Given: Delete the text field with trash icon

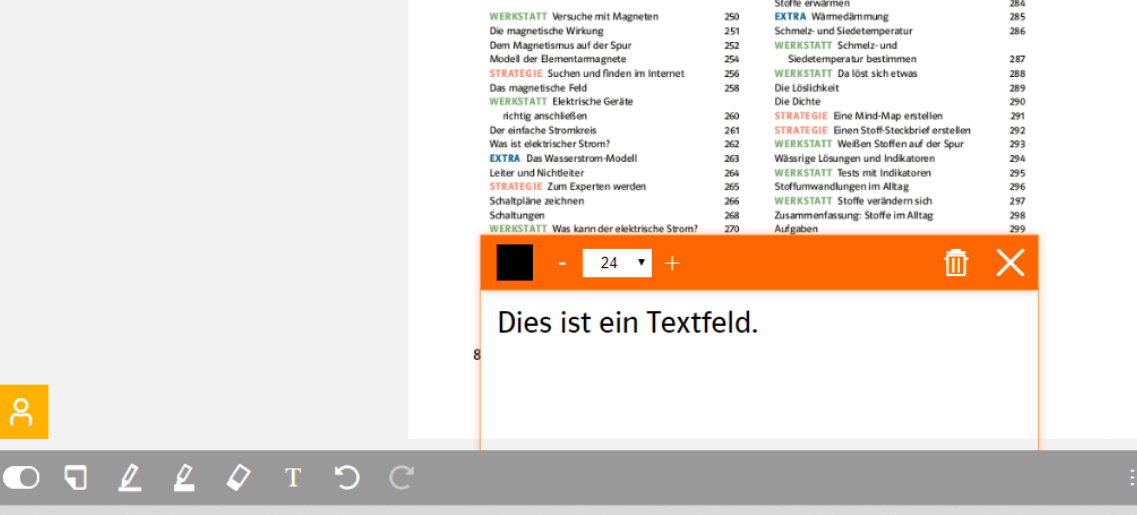Looking at the screenshot, I should 956,263.
